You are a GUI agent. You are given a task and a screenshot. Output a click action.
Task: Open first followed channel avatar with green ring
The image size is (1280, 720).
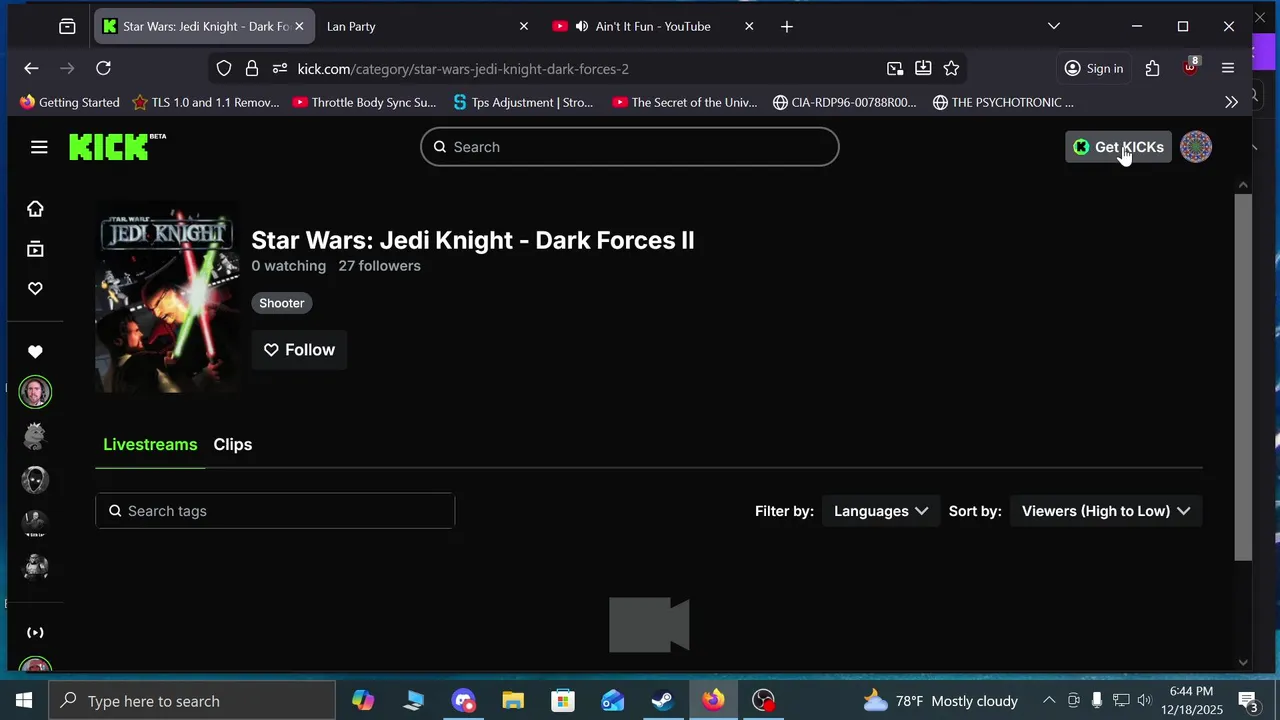[x=35, y=392]
